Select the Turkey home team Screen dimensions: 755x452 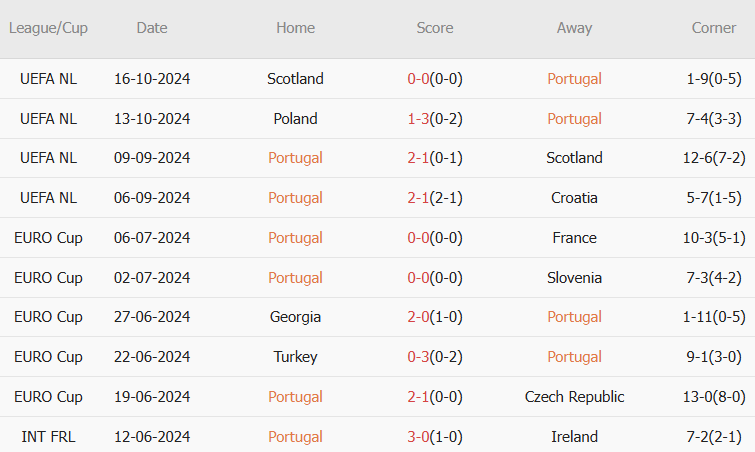295,357
